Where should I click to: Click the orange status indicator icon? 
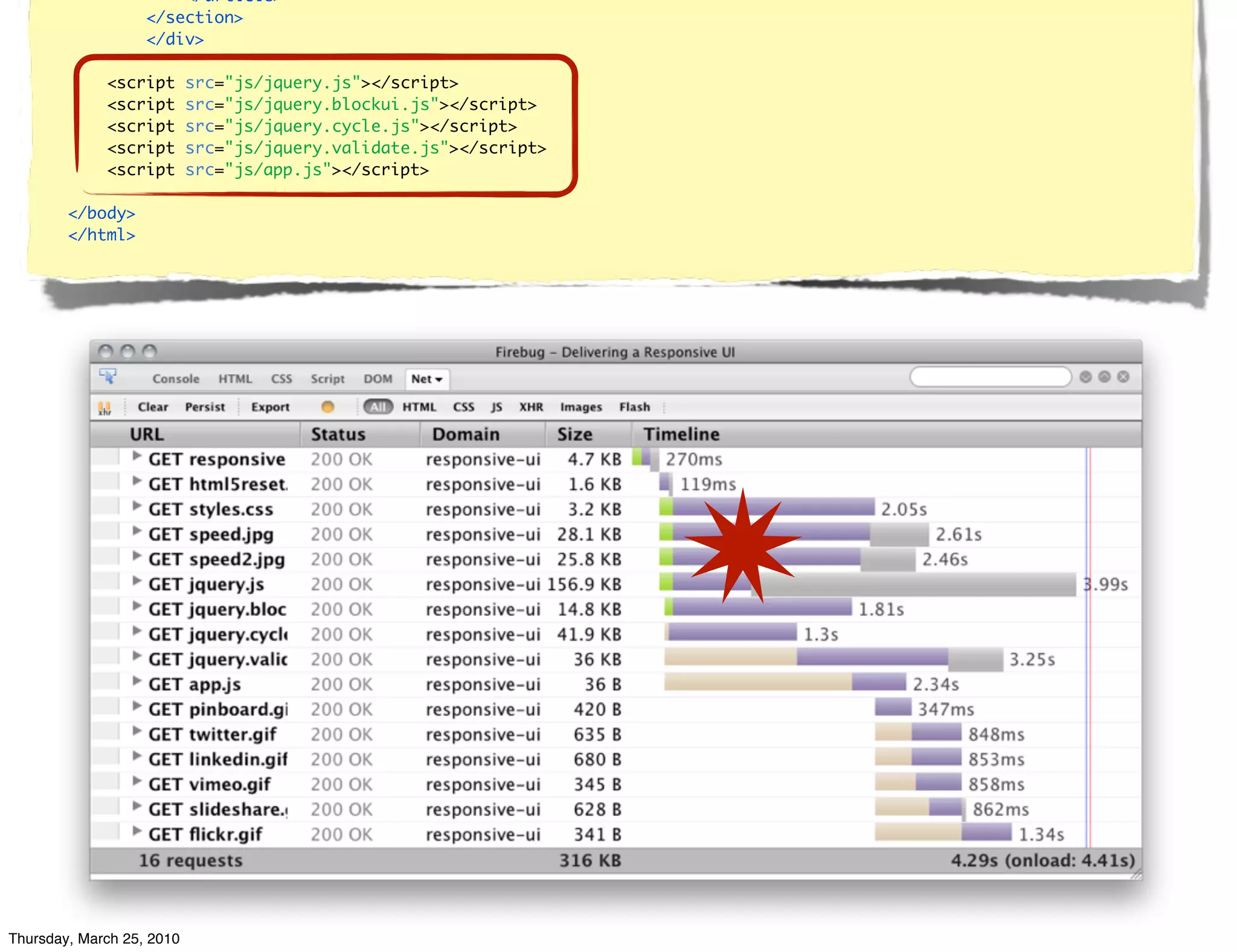click(x=327, y=407)
